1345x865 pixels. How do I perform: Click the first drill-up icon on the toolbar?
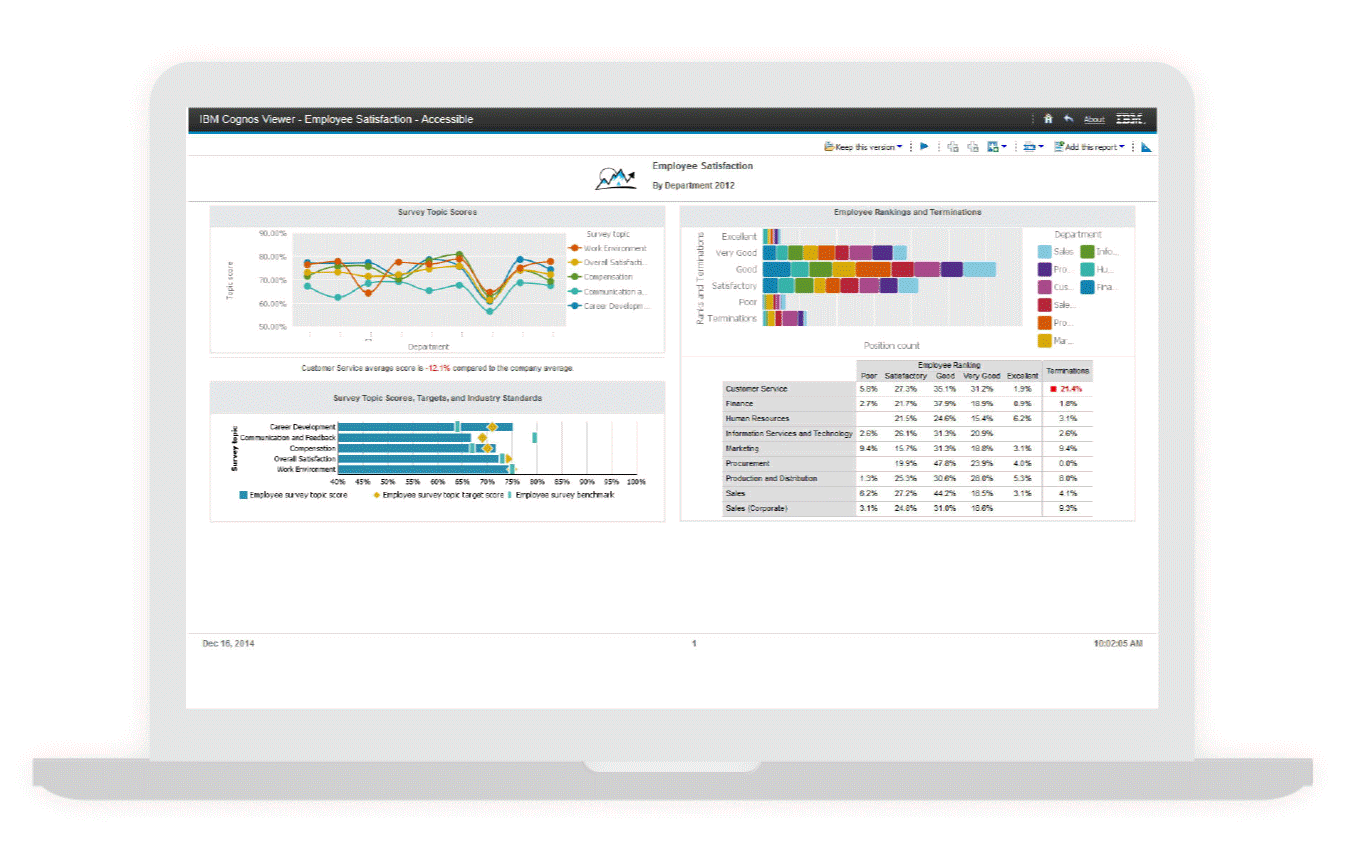point(953,146)
